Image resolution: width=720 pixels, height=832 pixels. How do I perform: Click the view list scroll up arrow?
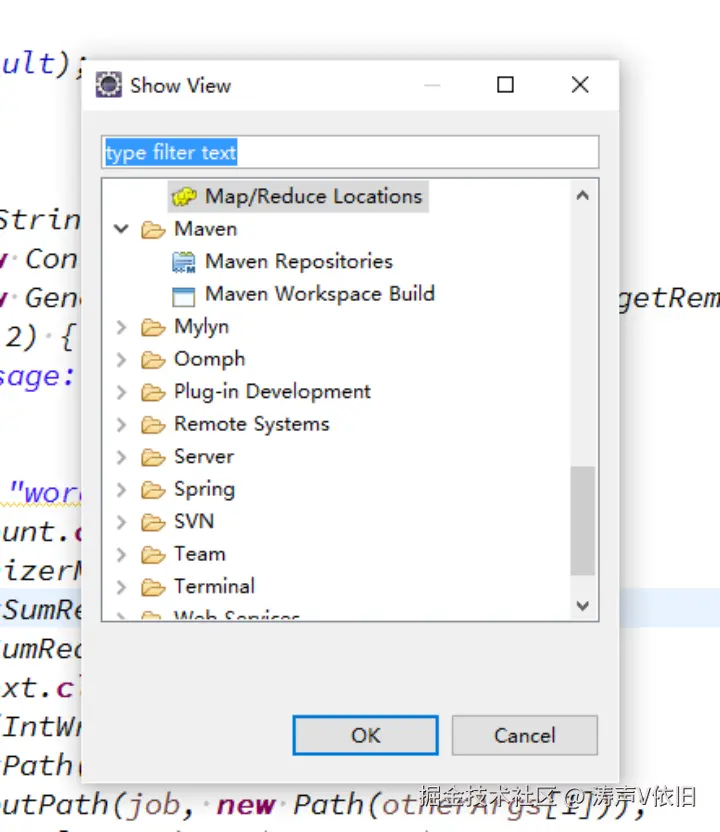pos(583,196)
